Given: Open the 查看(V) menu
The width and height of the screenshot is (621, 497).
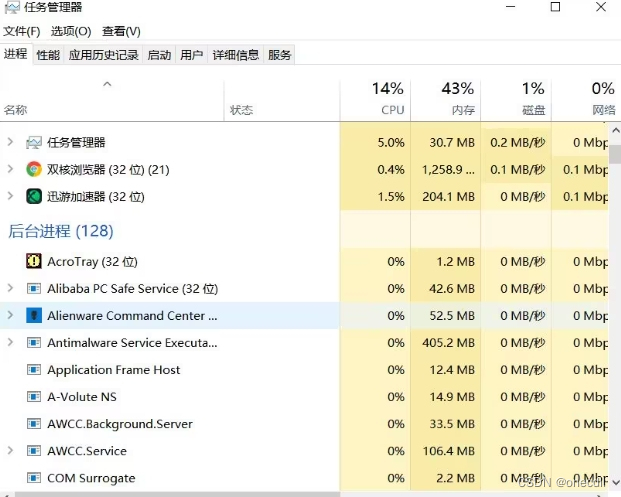Looking at the screenshot, I should click(x=121, y=31).
